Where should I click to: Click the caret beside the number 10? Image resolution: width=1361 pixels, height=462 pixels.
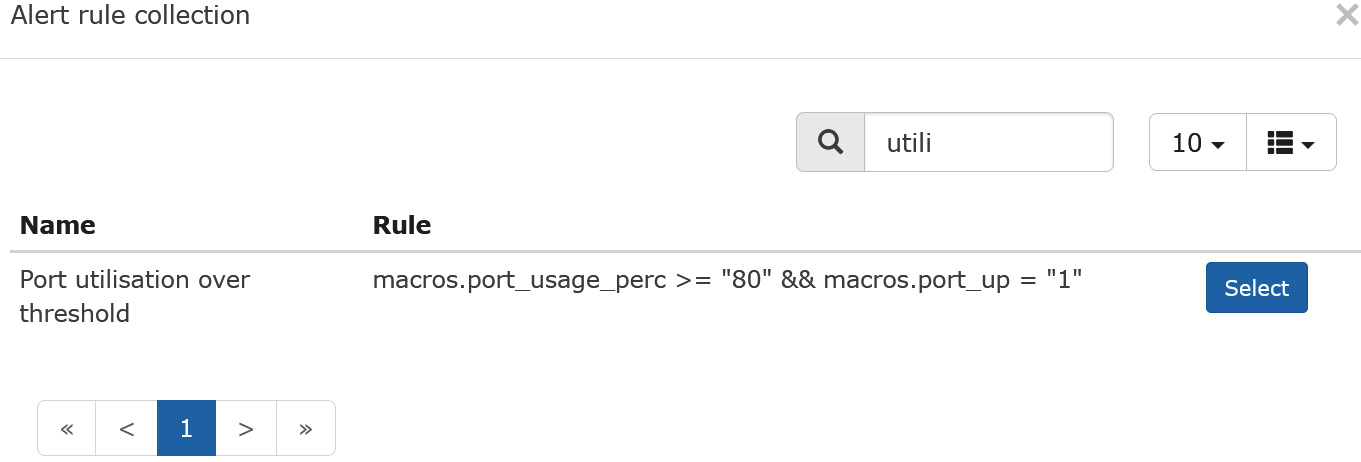pyautogui.click(x=1217, y=145)
